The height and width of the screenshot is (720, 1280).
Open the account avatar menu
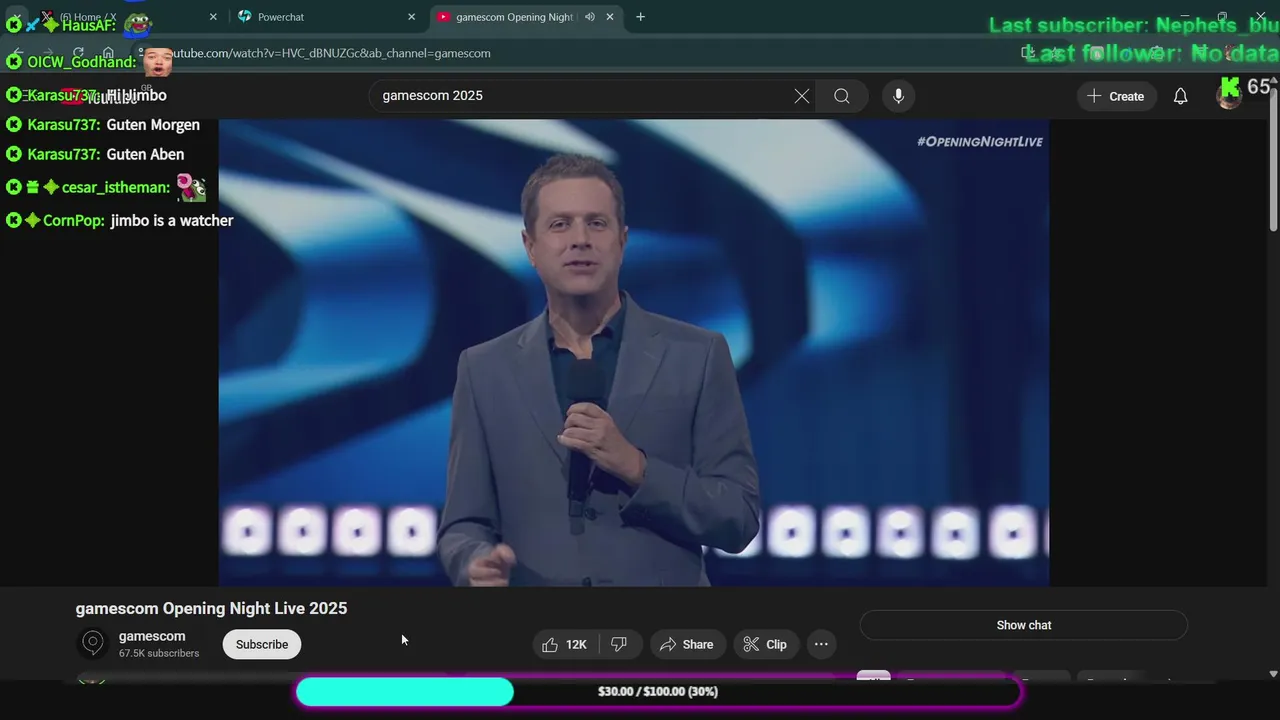point(1229,96)
